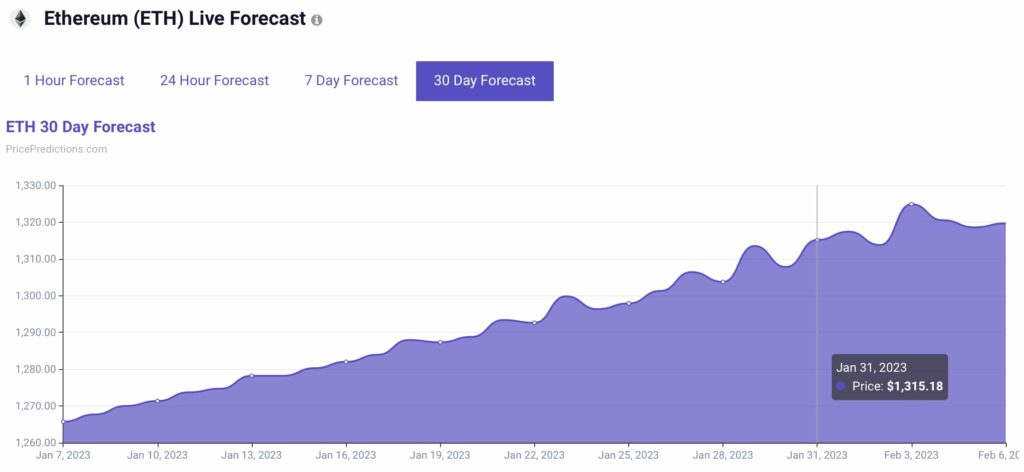Viewport: 1024px width, 472px height.
Task: Click the Ethereum (ETH) Live Forecast title
Action: (x=174, y=19)
